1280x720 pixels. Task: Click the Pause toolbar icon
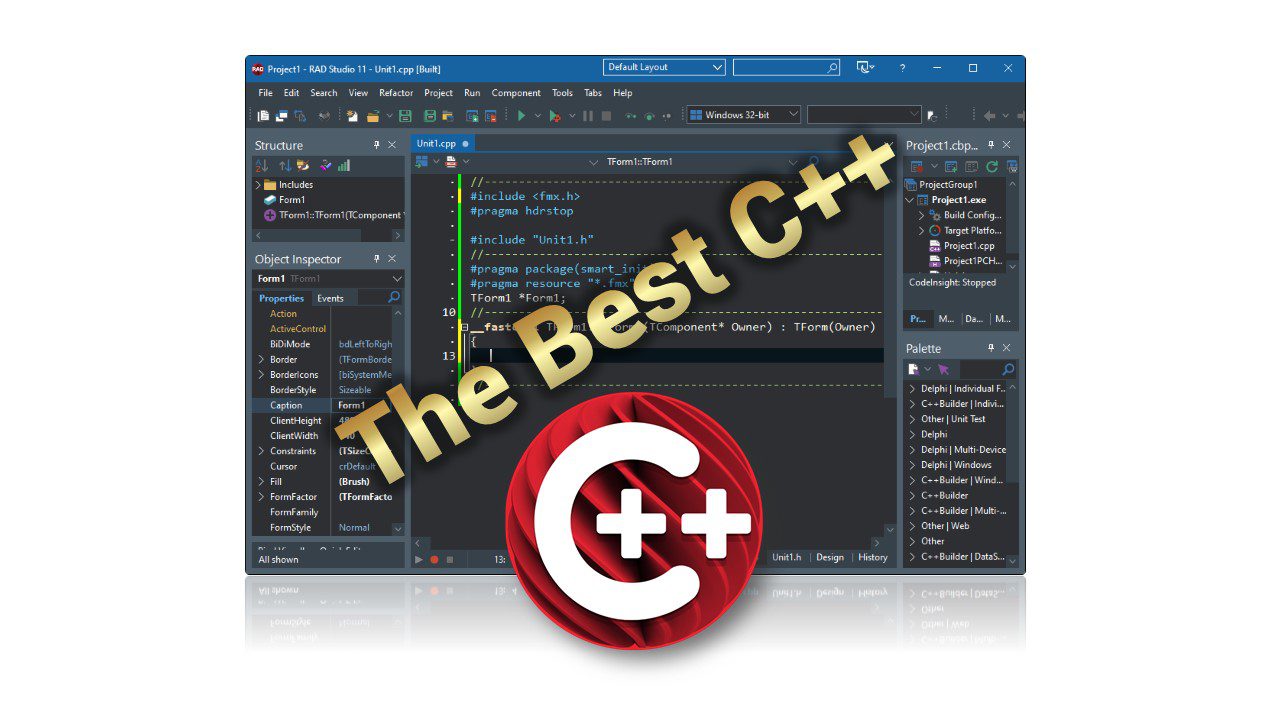point(589,116)
